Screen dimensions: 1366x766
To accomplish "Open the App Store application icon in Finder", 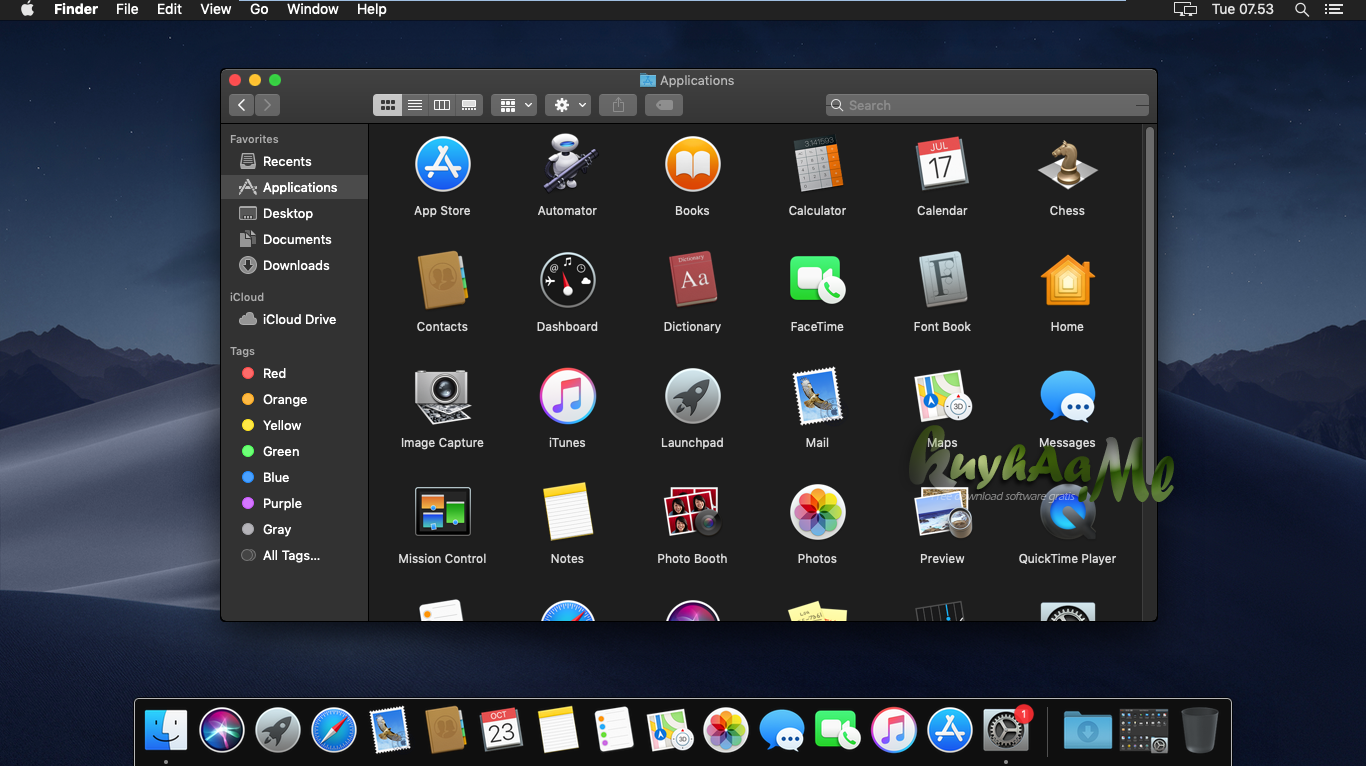I will point(442,164).
